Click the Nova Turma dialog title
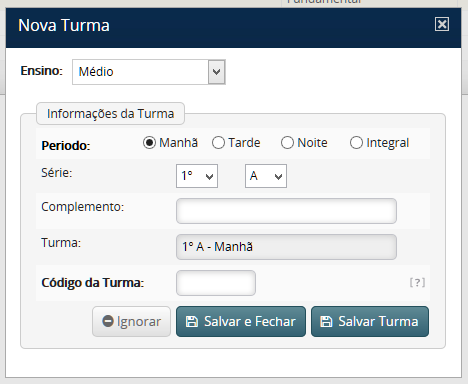The width and height of the screenshot is (468, 384). point(64,25)
